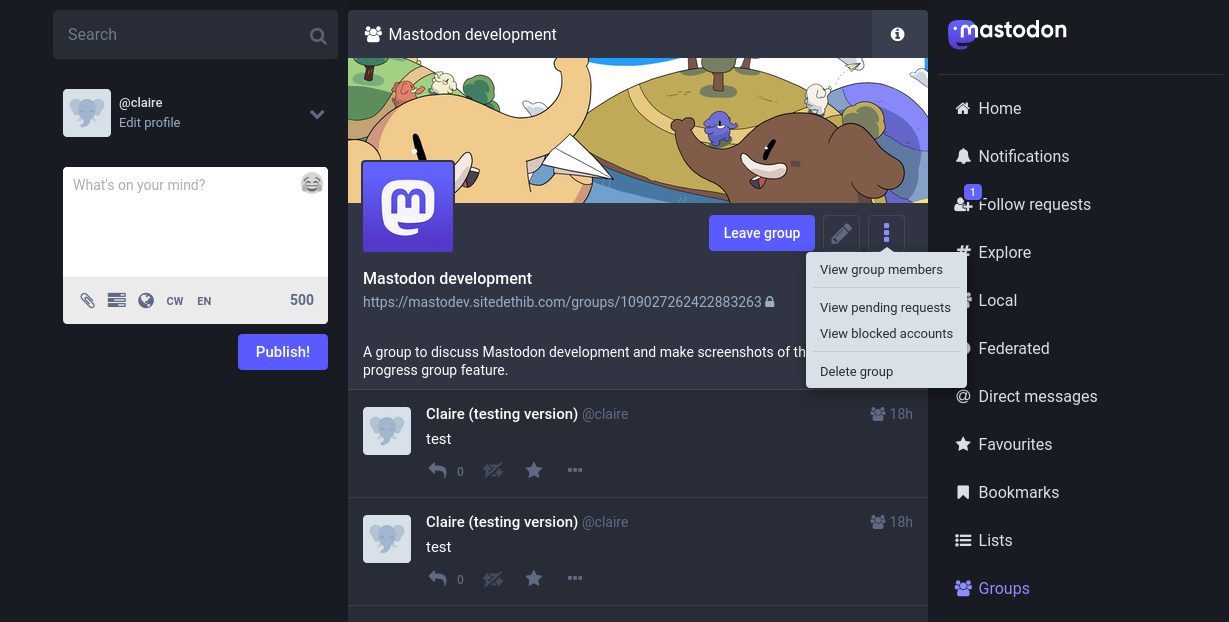This screenshot has width=1229, height=622.
Task: Click the search magnifier icon
Action: [x=318, y=36]
